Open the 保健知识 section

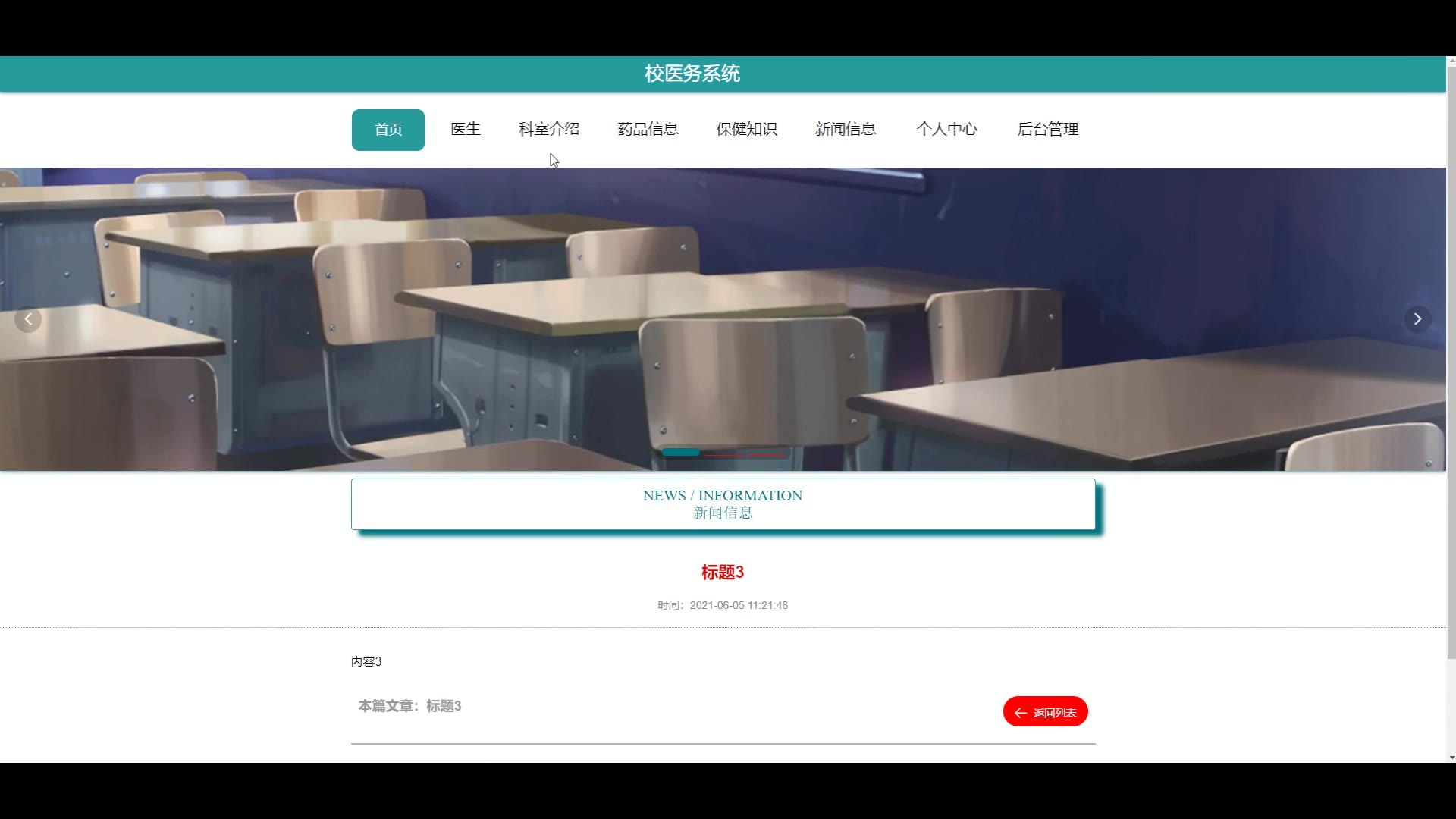(746, 130)
